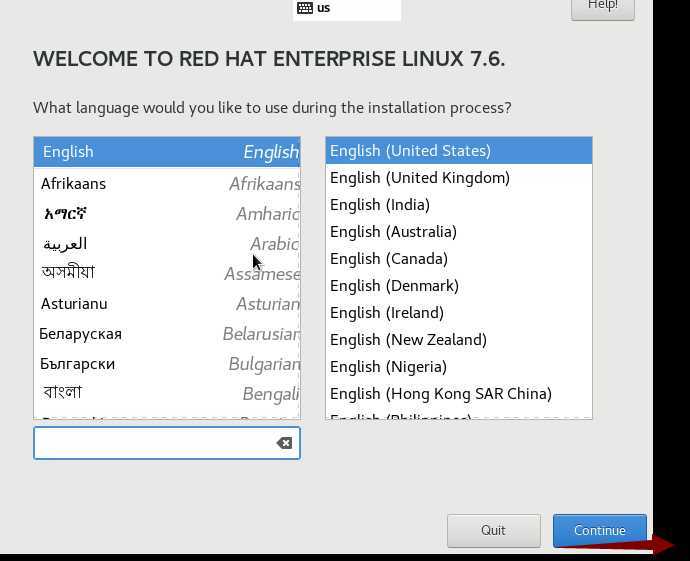Select Assamese language row
Screen dimensions: 690x561
pyautogui.click(x=167, y=273)
